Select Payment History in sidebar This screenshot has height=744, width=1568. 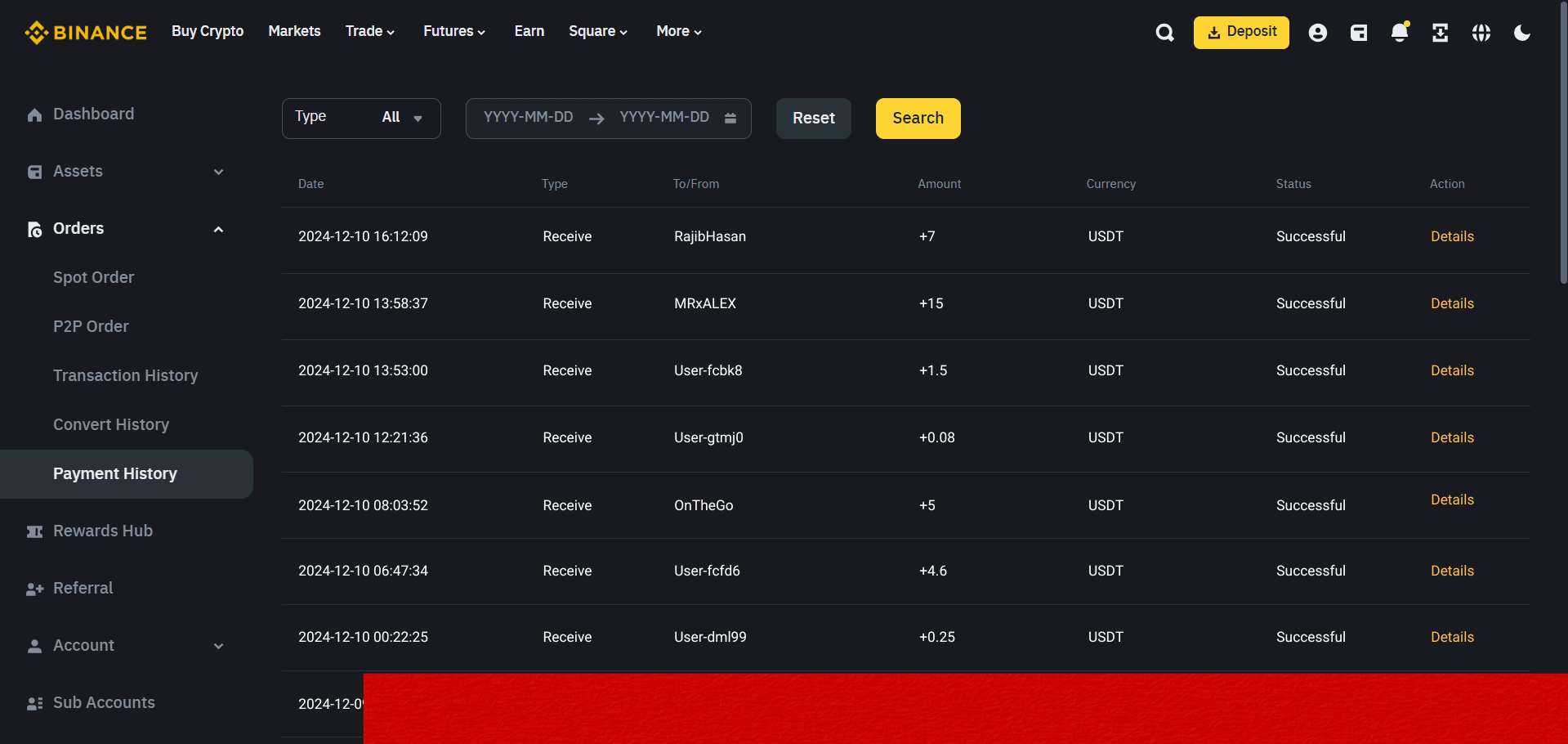coord(127,474)
